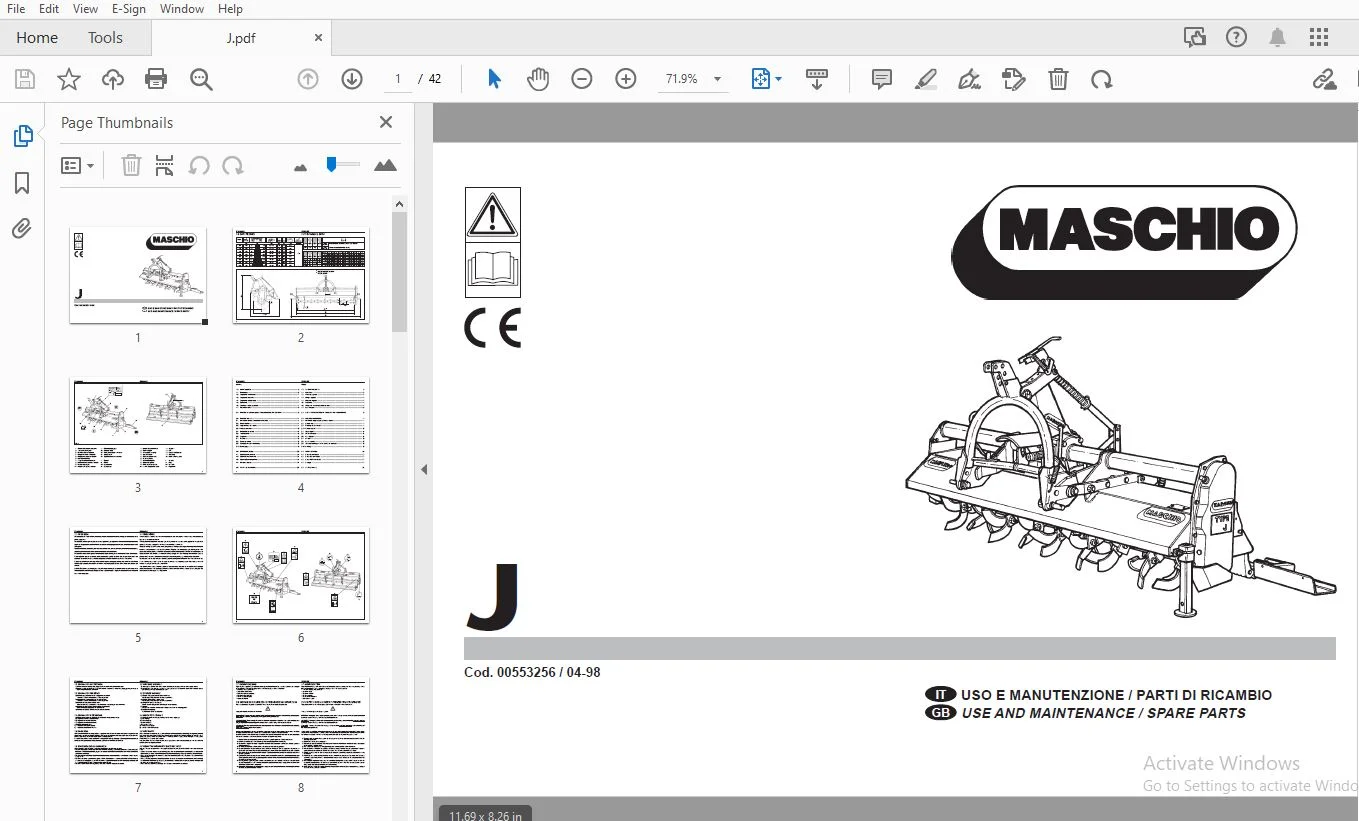Viewport: 1359px width, 821px height.
Task: Open the Edit PDF tool icon
Action: point(1014,79)
